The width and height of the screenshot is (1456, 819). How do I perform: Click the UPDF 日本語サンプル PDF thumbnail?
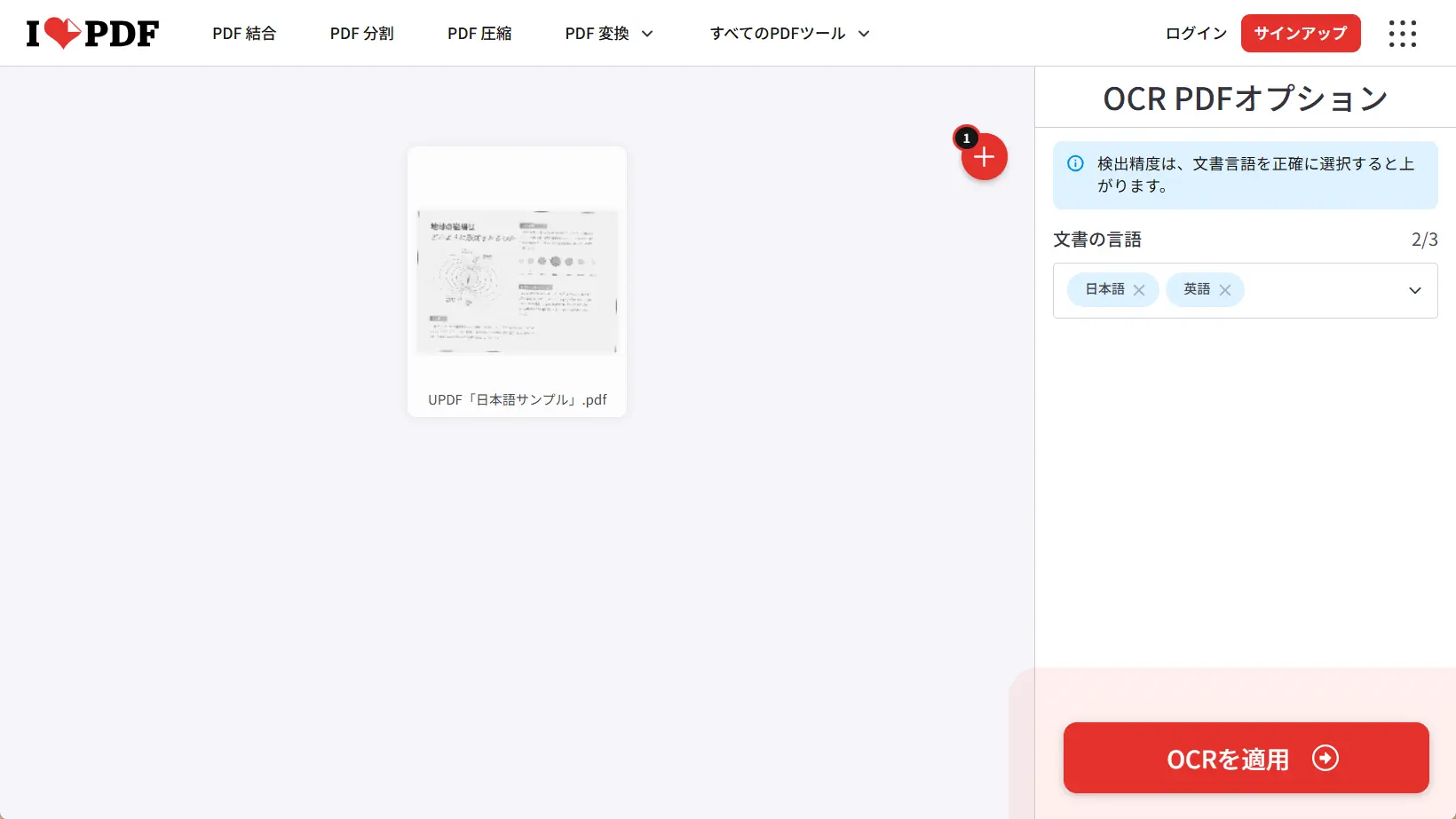tap(517, 280)
